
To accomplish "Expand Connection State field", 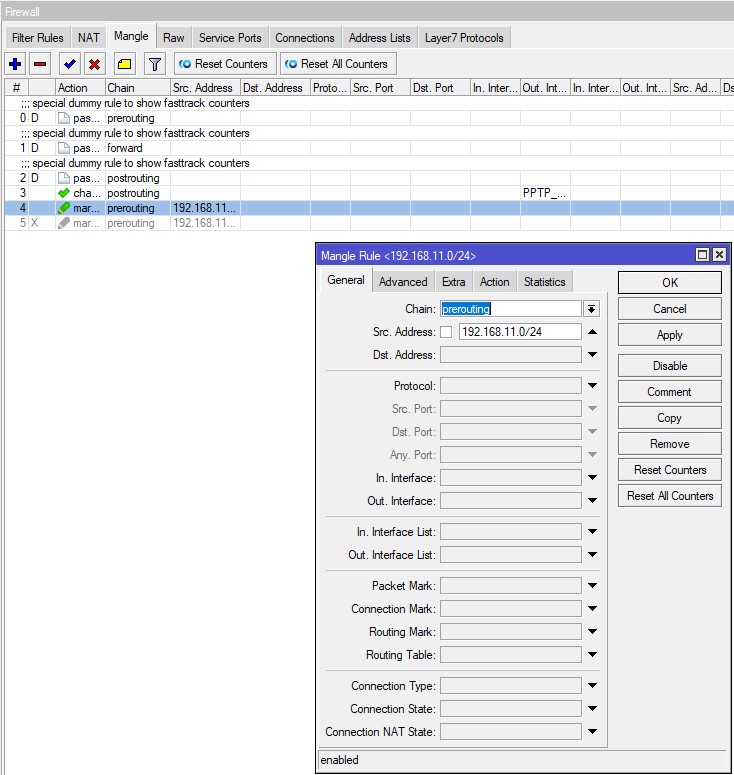I will (x=592, y=708).
